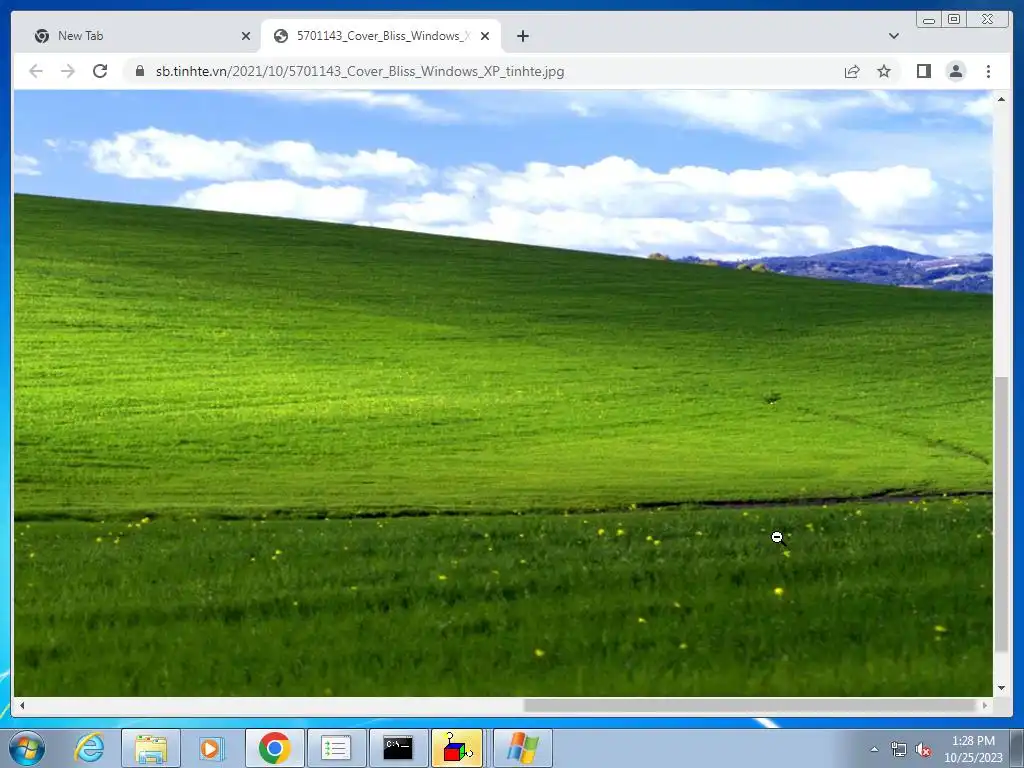Open the Windows Start menu orb
Viewport: 1024px width, 768px height.
pyautogui.click(x=27, y=748)
